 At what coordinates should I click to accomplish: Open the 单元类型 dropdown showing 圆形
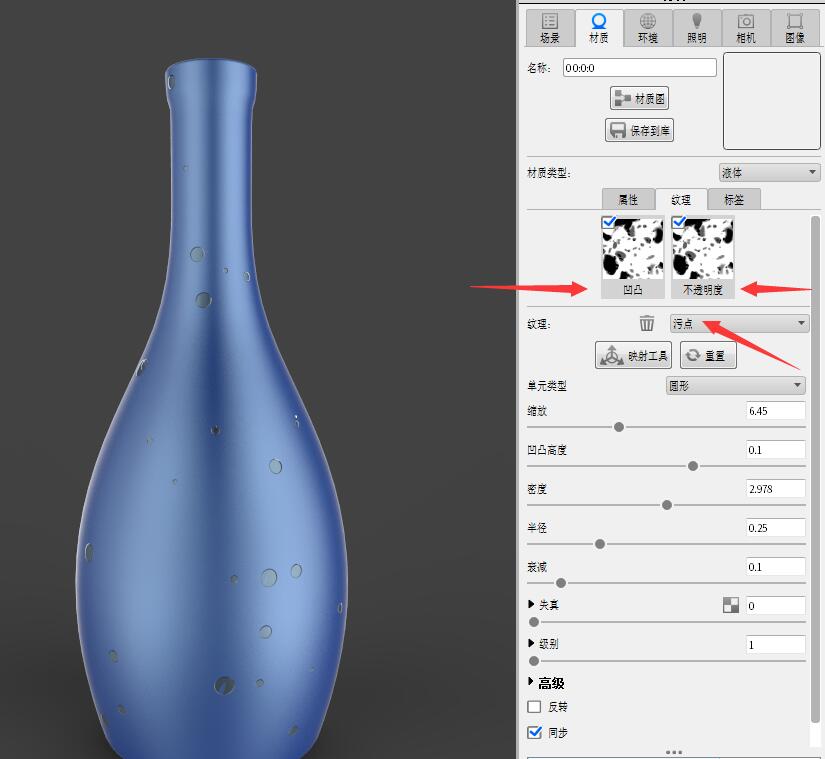point(736,386)
